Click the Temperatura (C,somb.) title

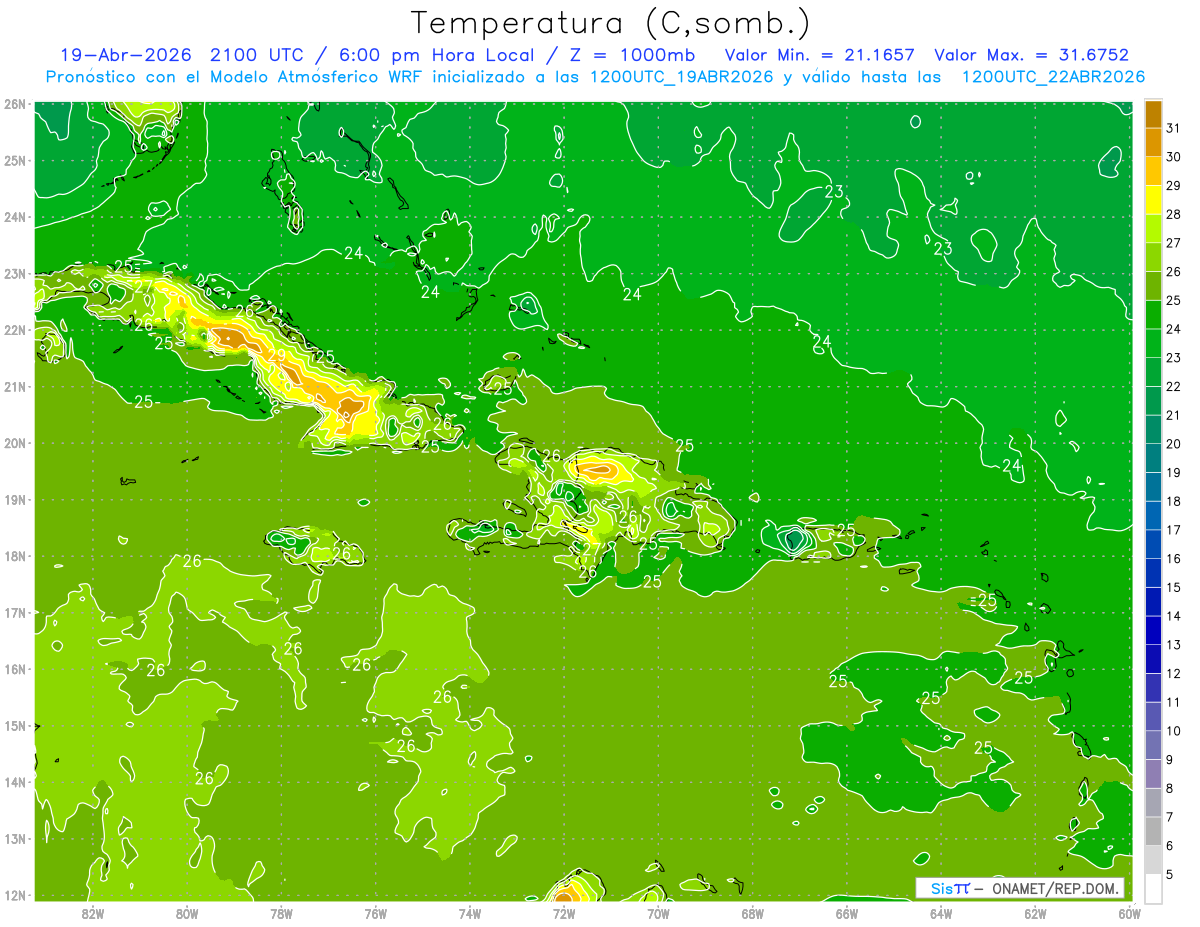pos(611,22)
